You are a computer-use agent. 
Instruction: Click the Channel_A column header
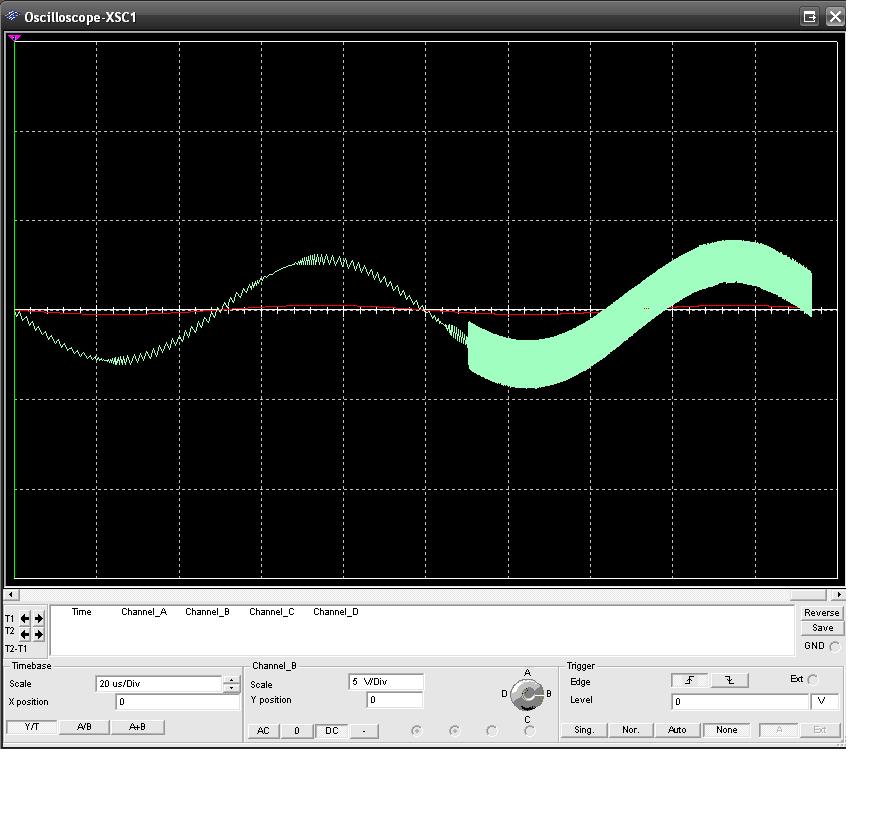pos(144,612)
